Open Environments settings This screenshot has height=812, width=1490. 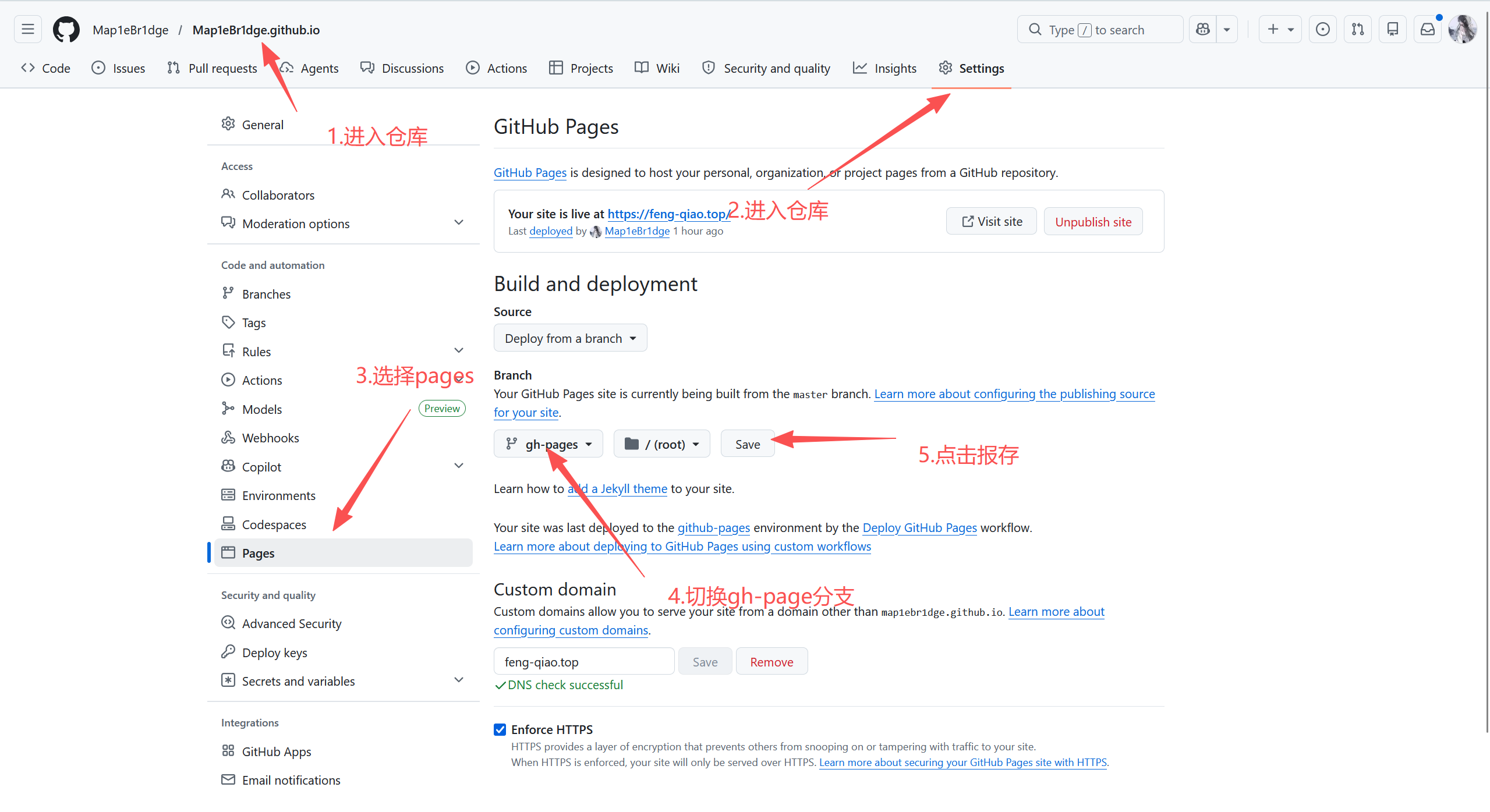tap(344, 495)
